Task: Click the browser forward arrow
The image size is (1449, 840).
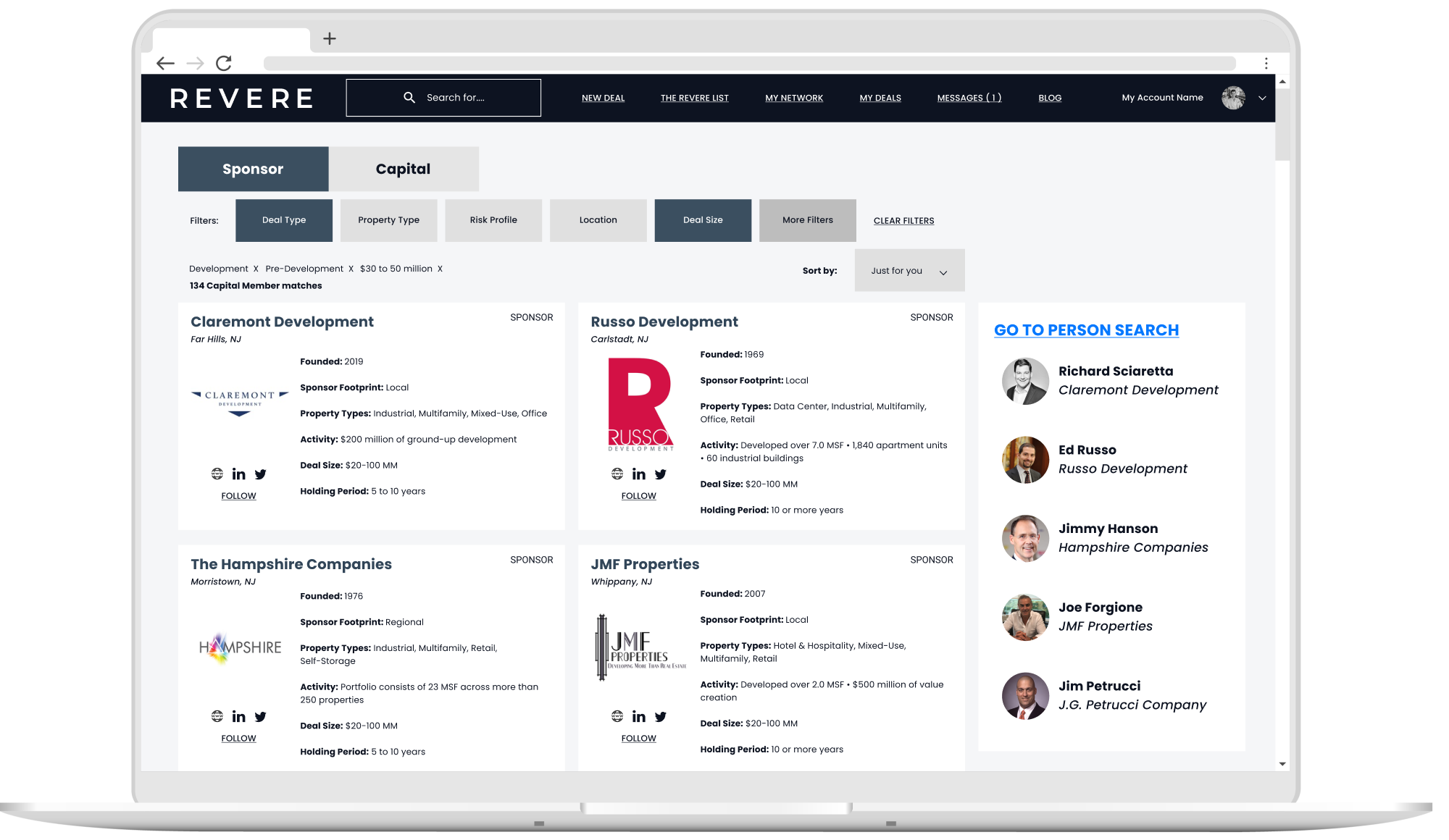Action: coord(195,63)
